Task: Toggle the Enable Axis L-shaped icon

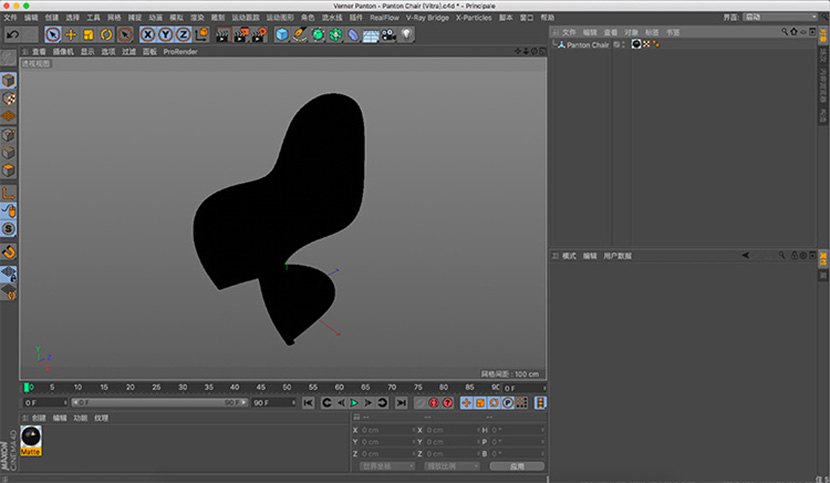Action: click(8, 193)
